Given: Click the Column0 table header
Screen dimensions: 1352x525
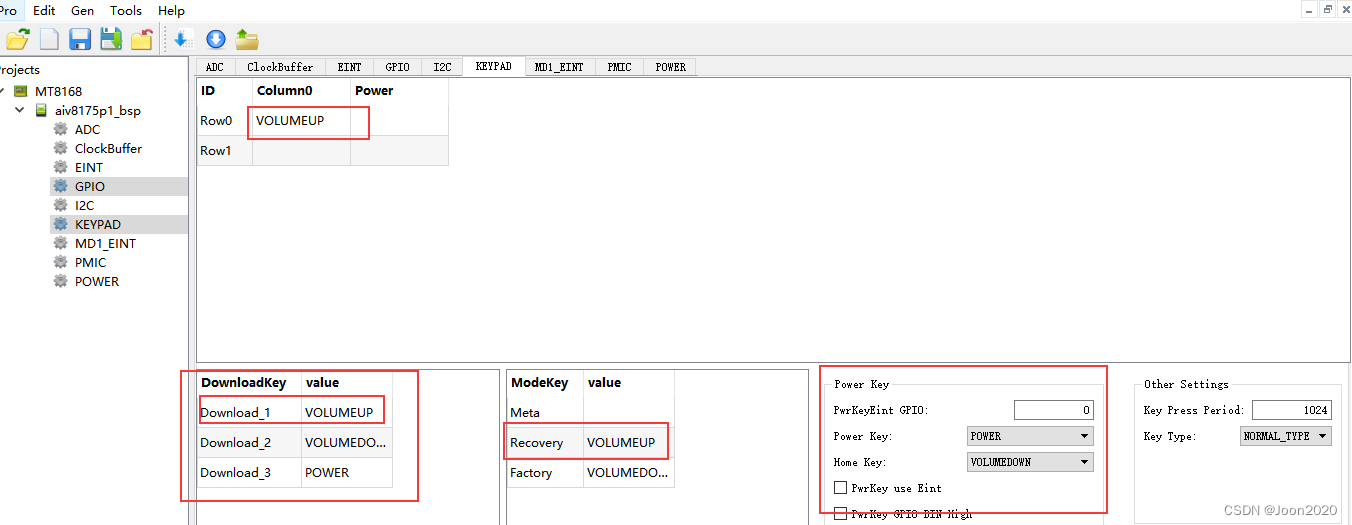Looking at the screenshot, I should [x=301, y=90].
